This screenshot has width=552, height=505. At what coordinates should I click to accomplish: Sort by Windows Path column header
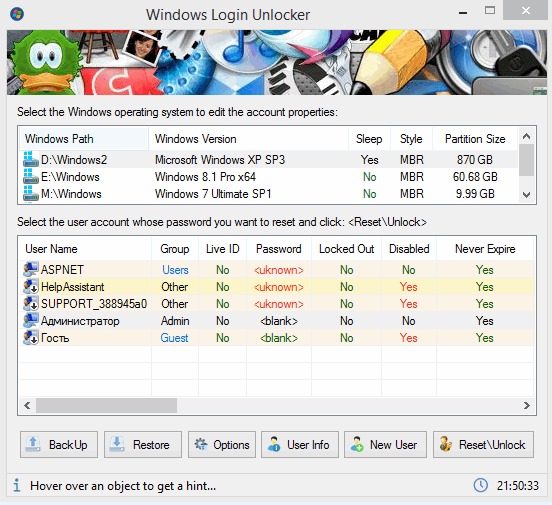(84, 139)
